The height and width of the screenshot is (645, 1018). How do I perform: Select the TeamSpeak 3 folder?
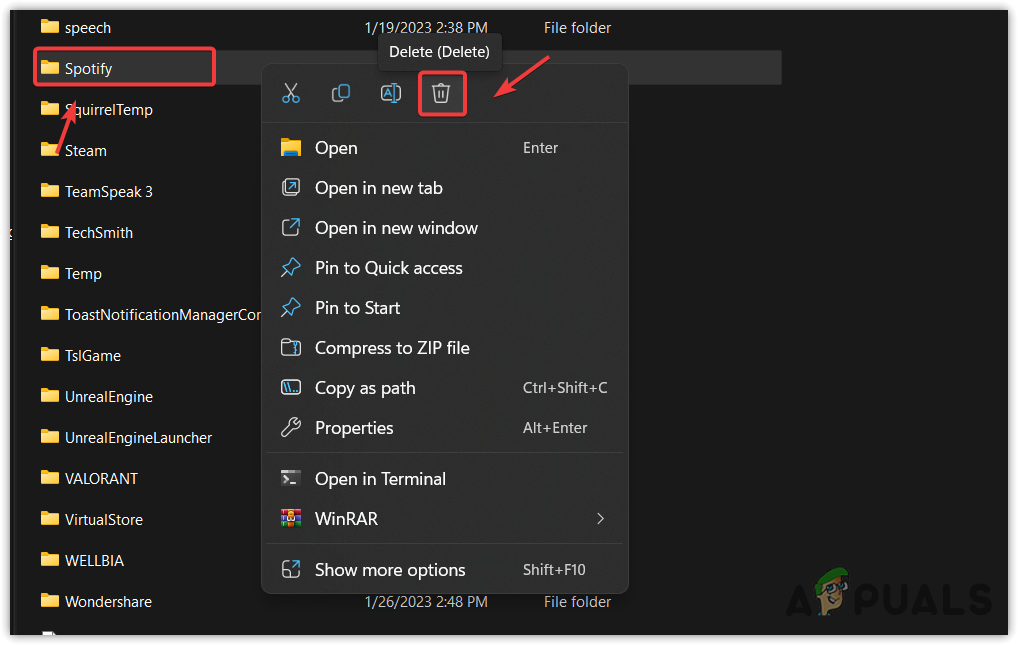(108, 192)
